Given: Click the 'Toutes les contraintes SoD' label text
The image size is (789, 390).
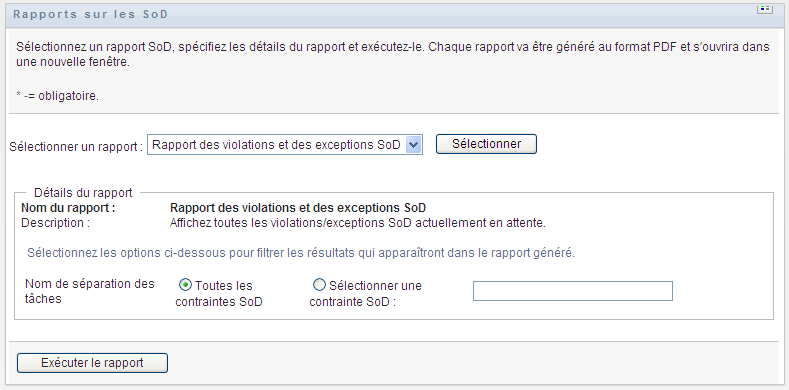Looking at the screenshot, I should (x=219, y=294).
